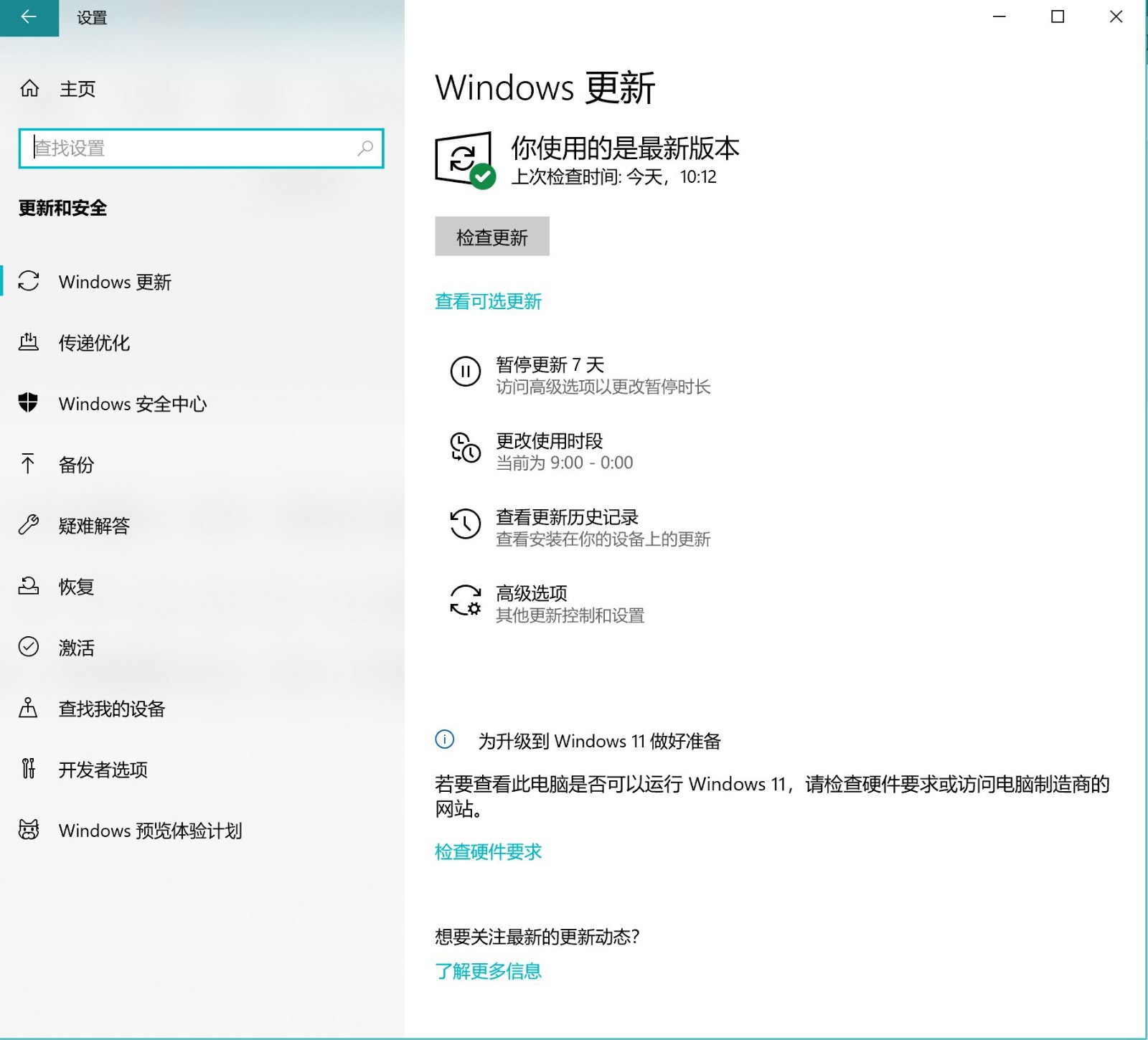Click the update status icon with green check

click(465, 159)
